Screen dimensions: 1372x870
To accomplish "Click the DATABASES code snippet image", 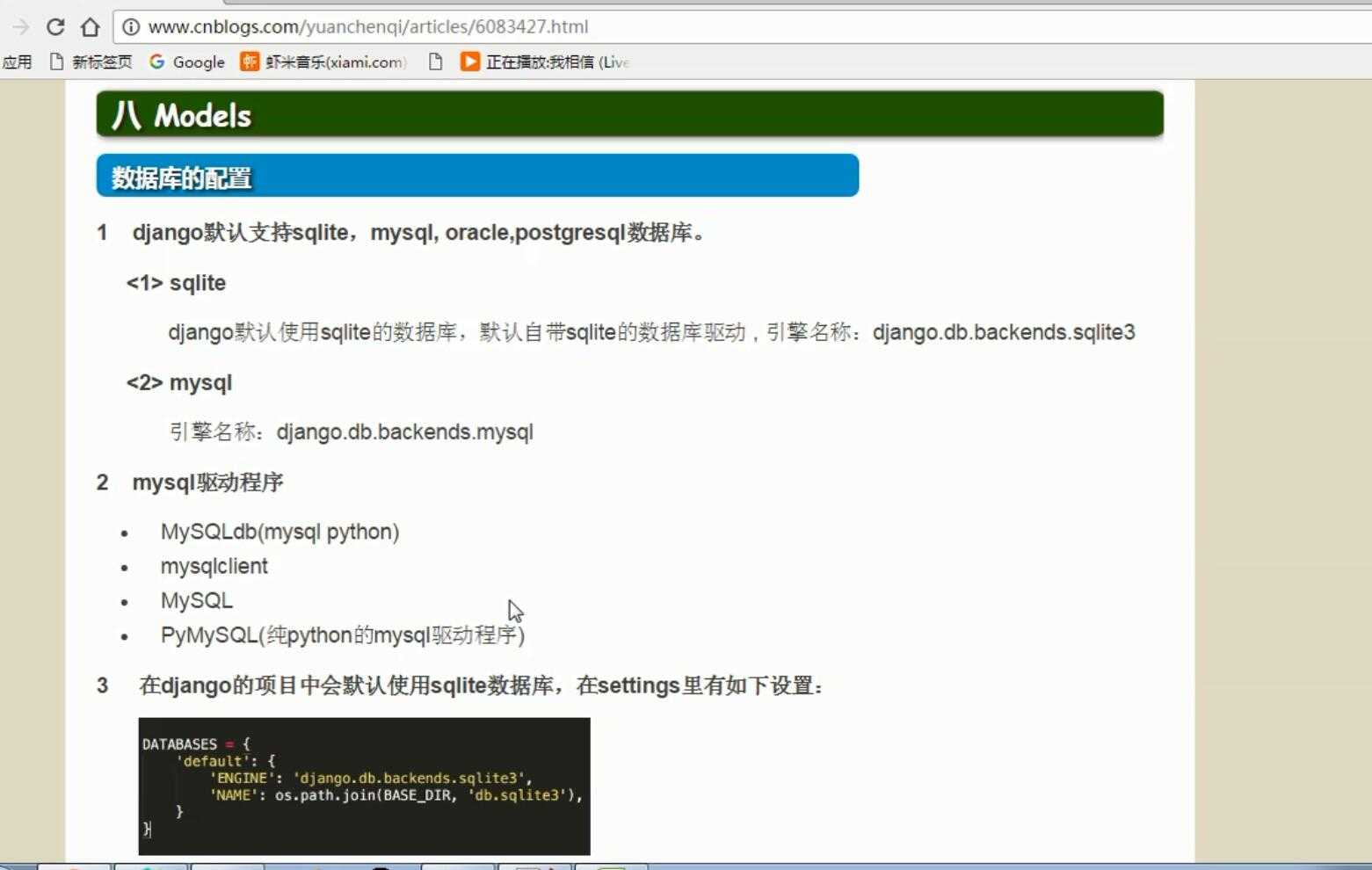I will pyautogui.click(x=365, y=787).
